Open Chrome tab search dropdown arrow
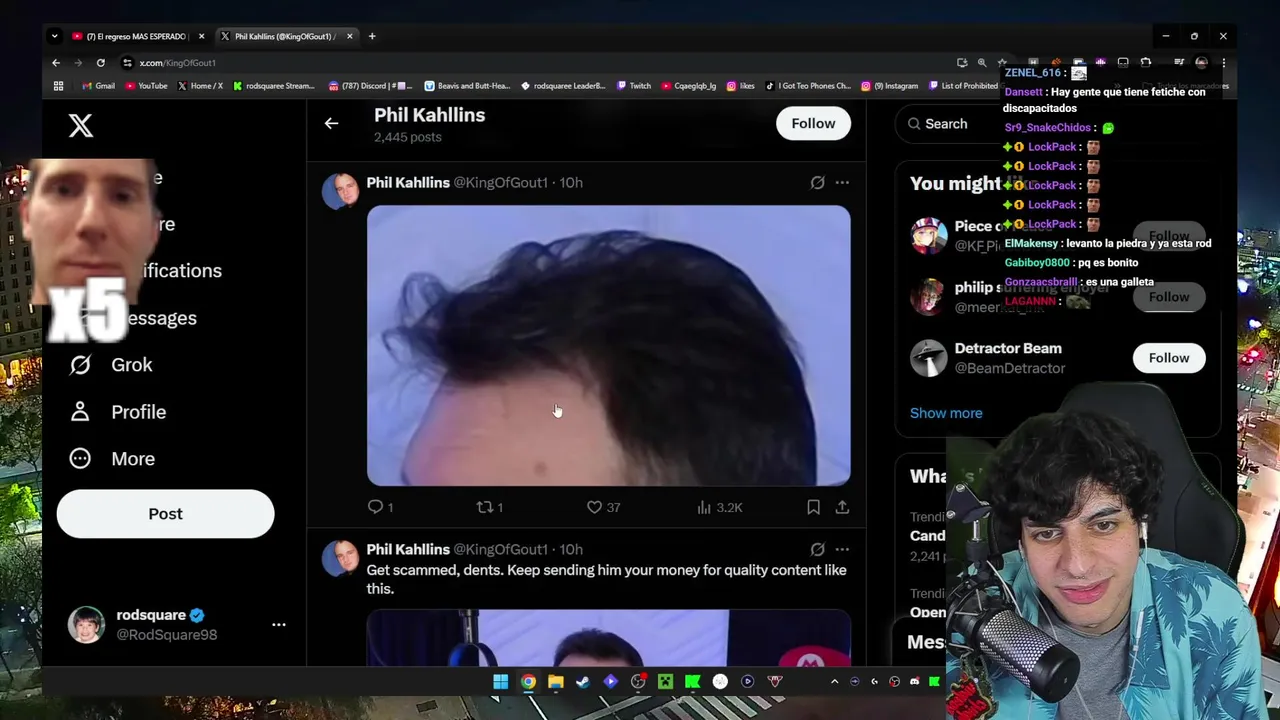Image resolution: width=1280 pixels, height=720 pixels. [x=54, y=36]
